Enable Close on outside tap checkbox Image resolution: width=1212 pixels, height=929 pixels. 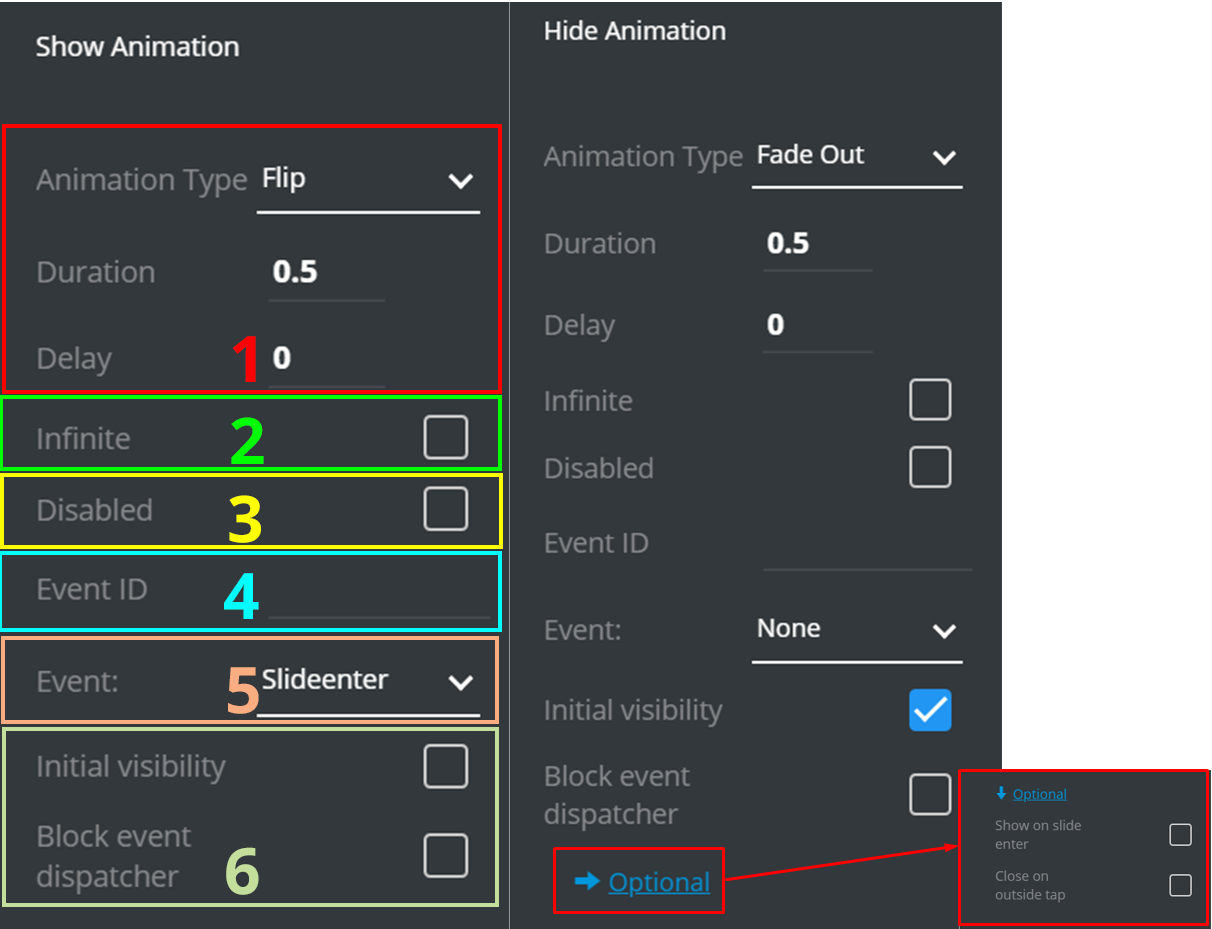pyautogui.click(x=1180, y=885)
